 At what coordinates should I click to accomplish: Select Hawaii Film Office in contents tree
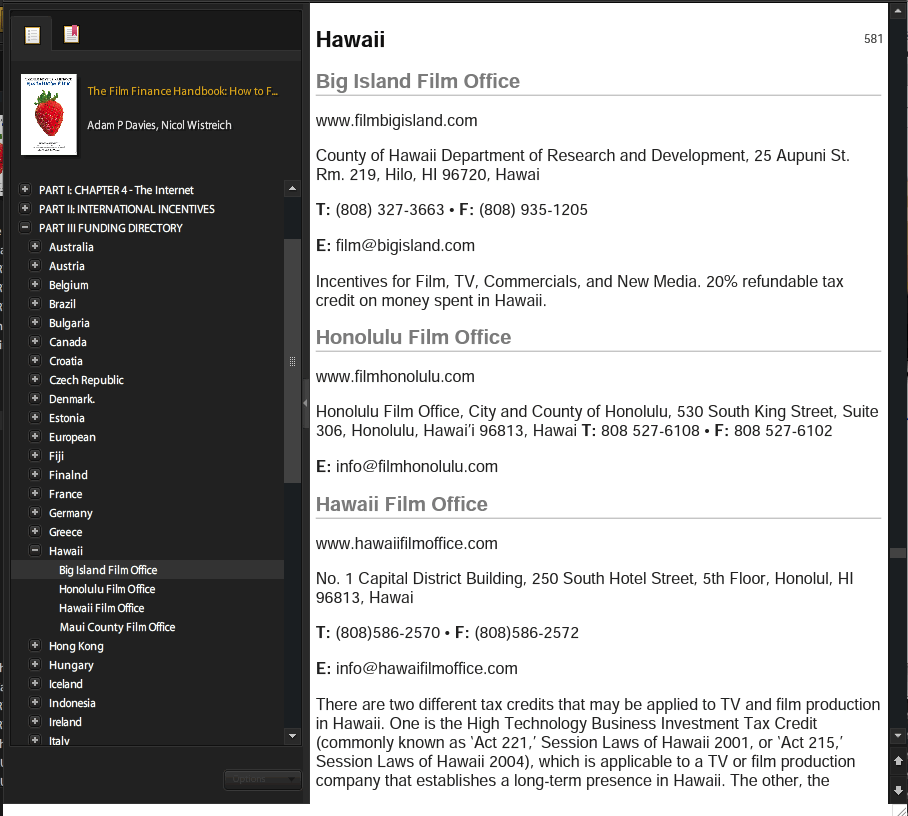click(x=101, y=608)
